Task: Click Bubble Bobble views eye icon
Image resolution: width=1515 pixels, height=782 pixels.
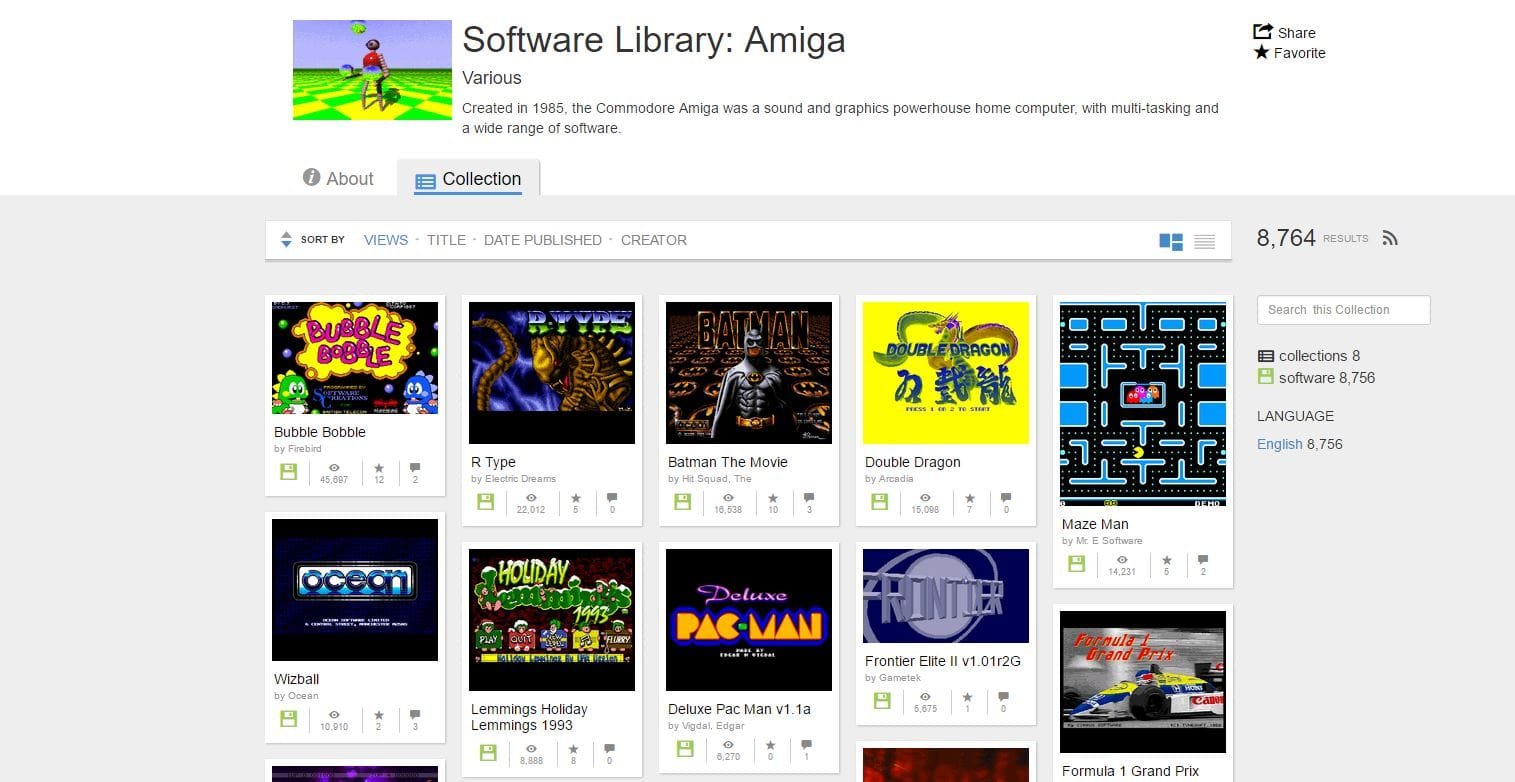Action: click(x=334, y=467)
